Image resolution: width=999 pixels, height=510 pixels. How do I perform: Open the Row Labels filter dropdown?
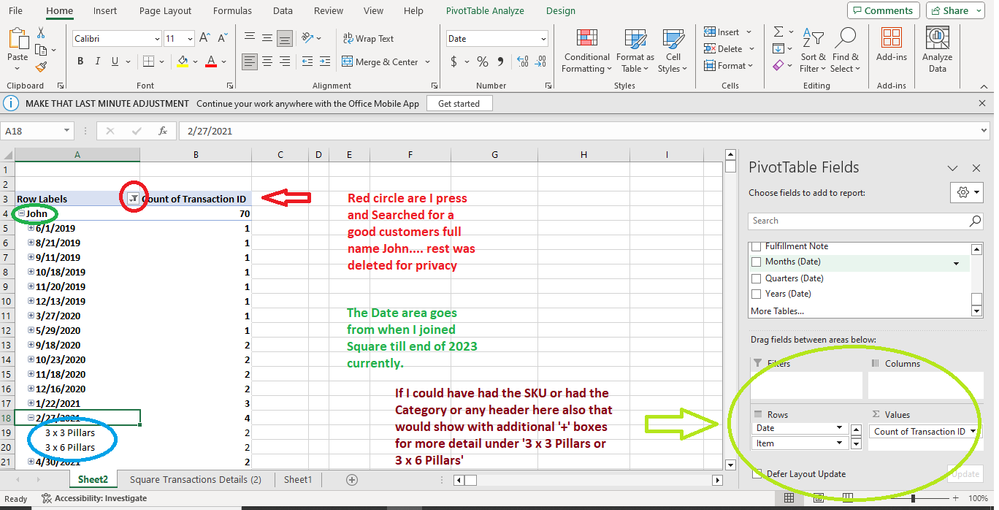(x=134, y=199)
